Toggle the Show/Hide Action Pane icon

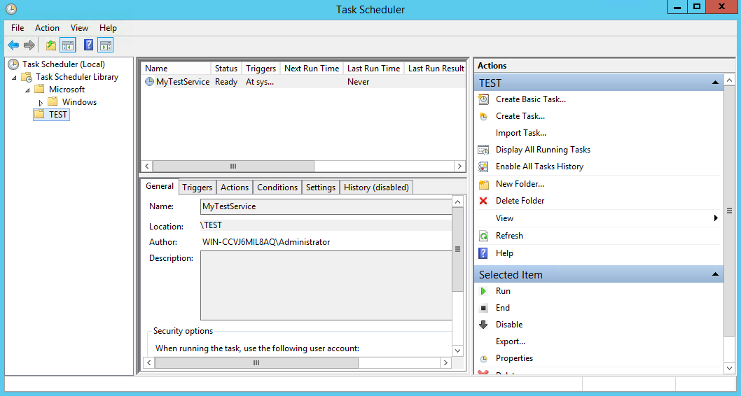[x=106, y=45]
